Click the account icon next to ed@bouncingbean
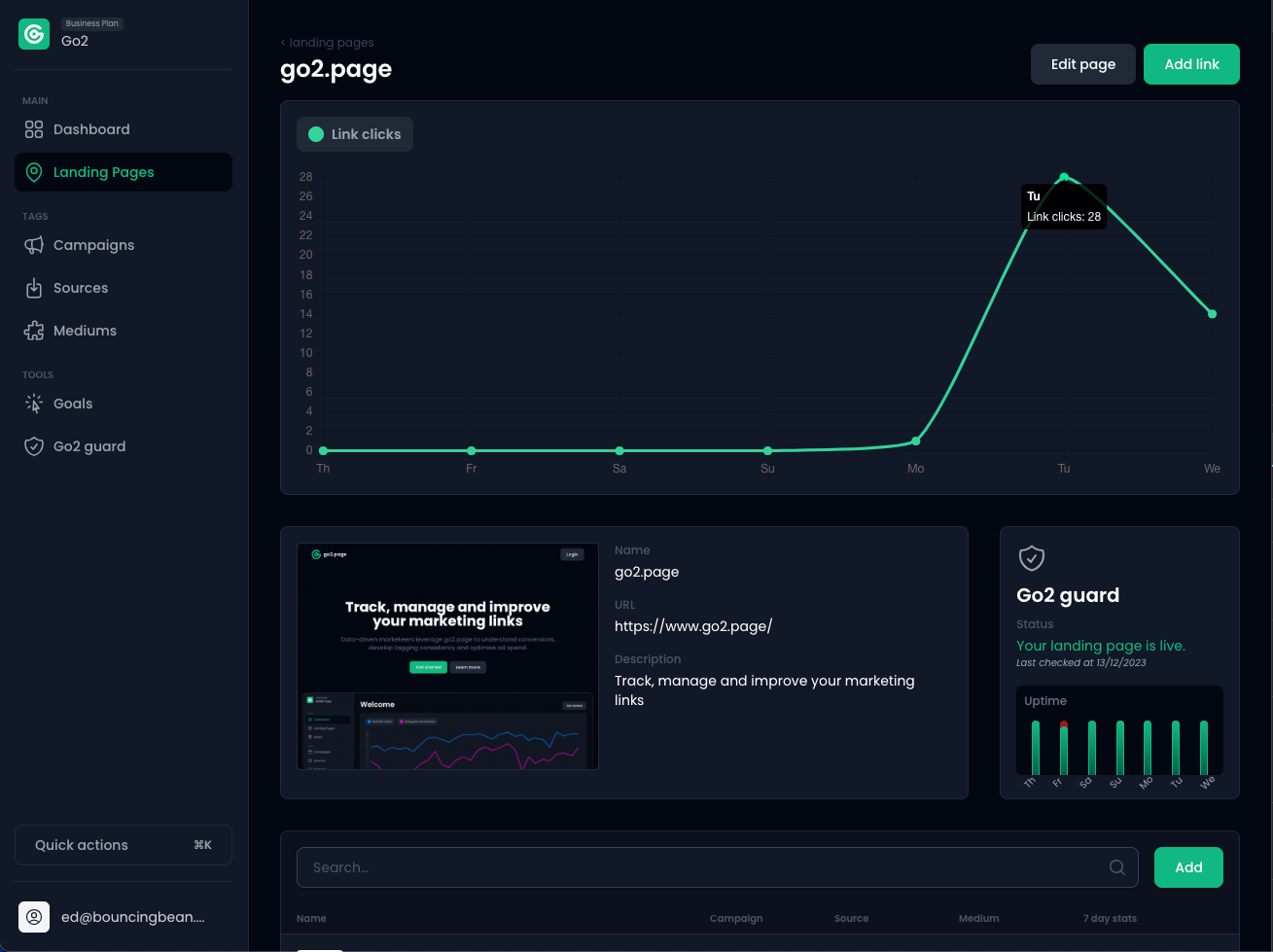The width and height of the screenshot is (1273, 952). coord(33,916)
